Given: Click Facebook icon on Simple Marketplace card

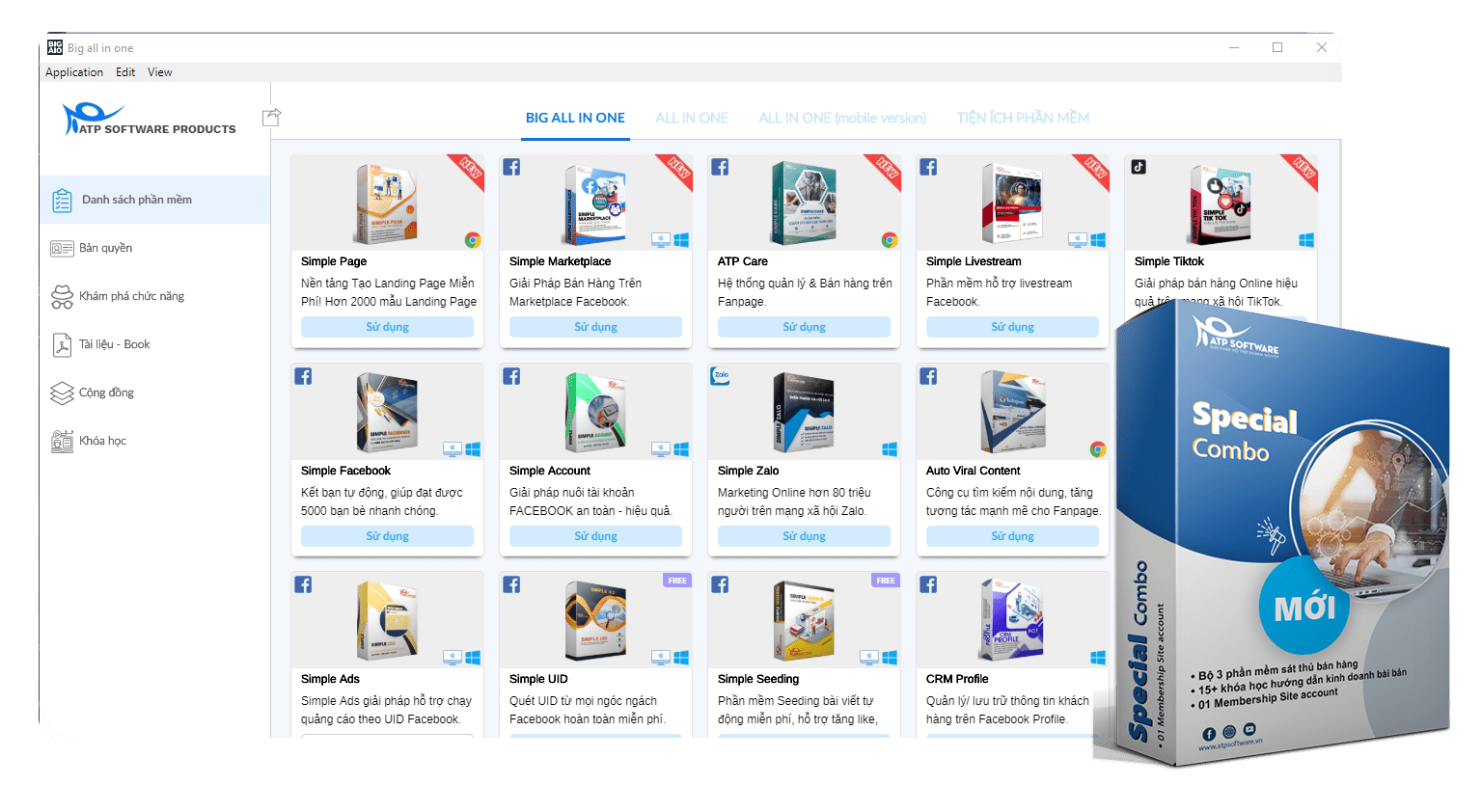Looking at the screenshot, I should click(511, 167).
